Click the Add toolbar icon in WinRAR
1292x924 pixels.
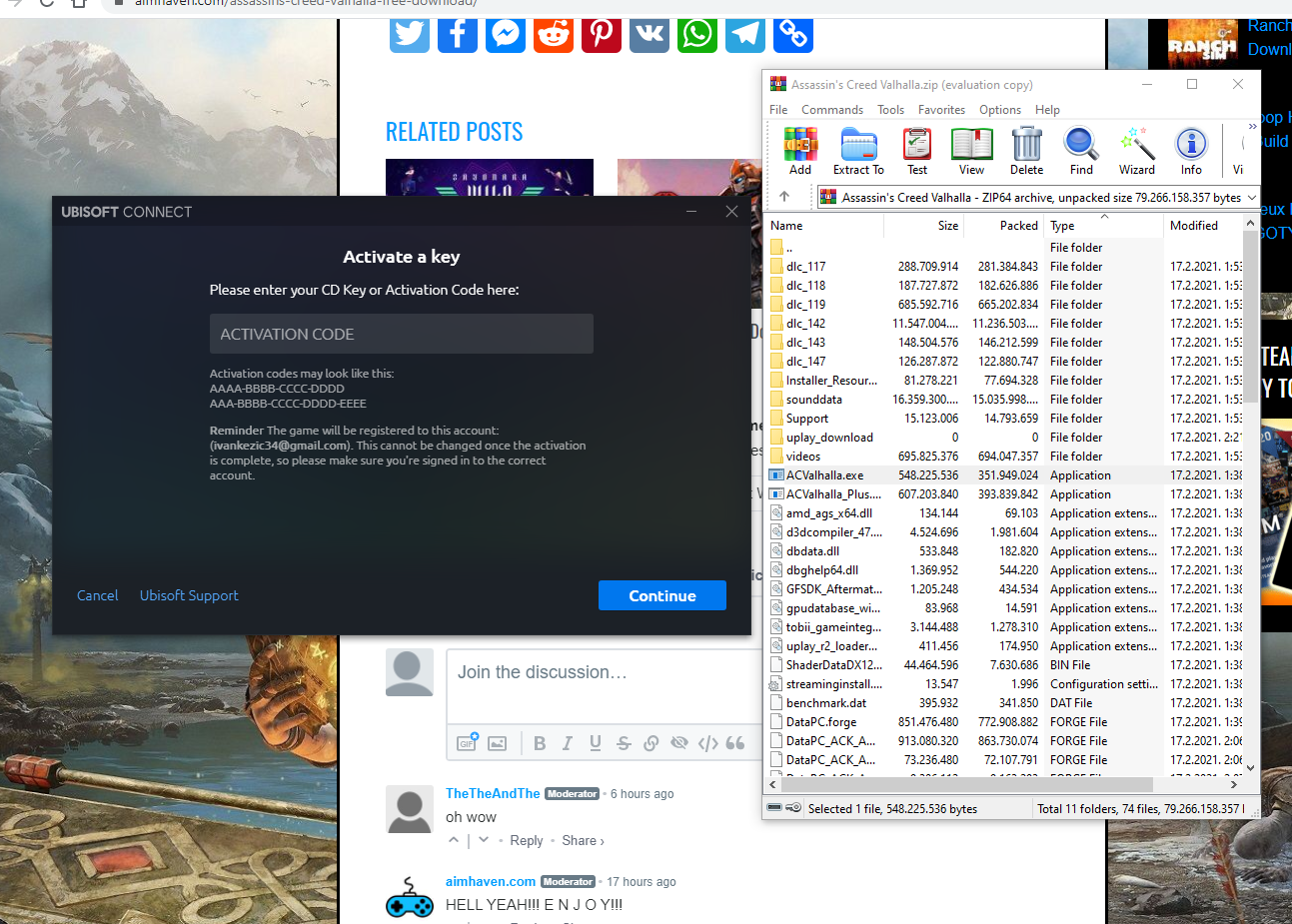[x=800, y=152]
